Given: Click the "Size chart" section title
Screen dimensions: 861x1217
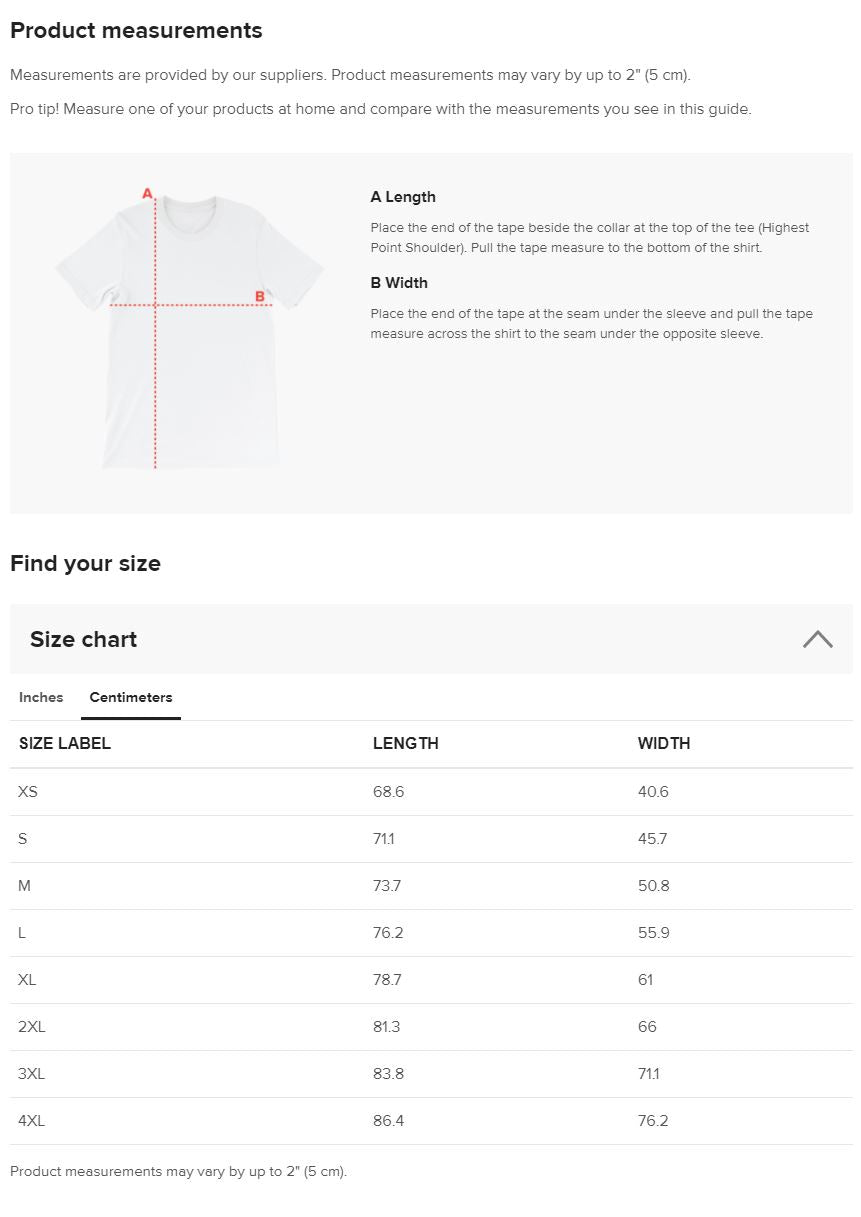Looking at the screenshot, I should [83, 639].
